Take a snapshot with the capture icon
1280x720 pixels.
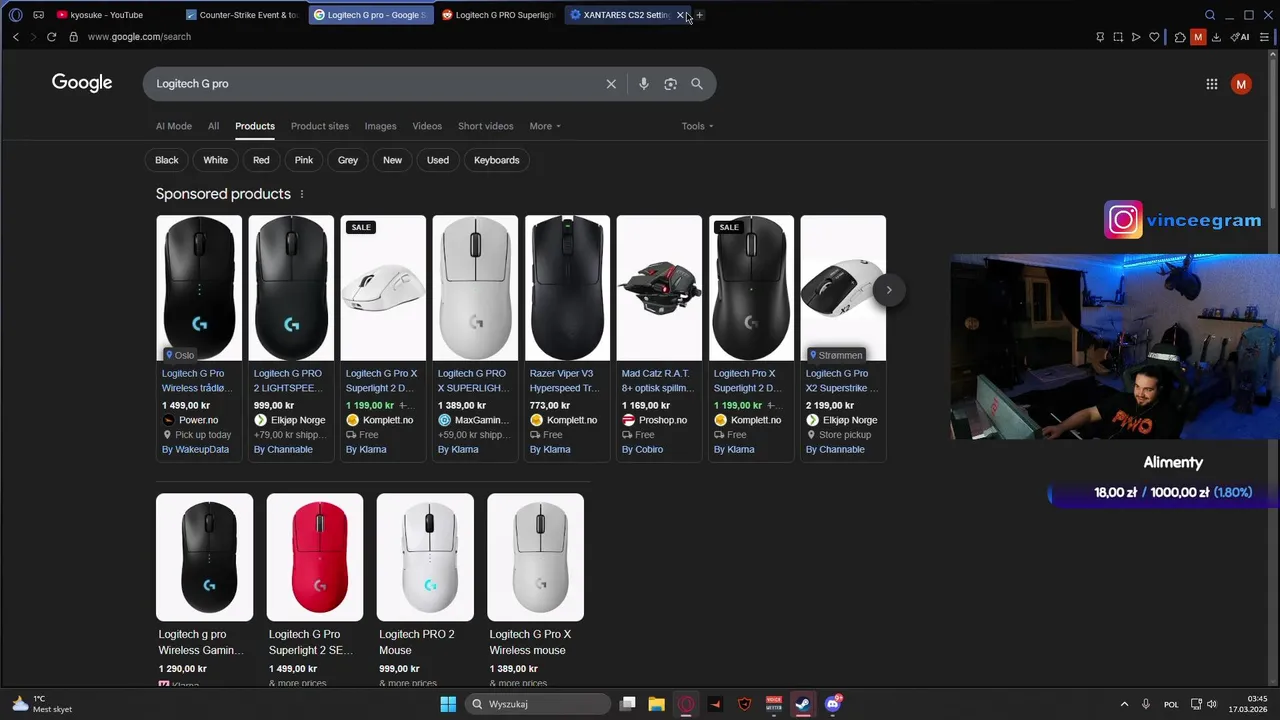click(1118, 37)
